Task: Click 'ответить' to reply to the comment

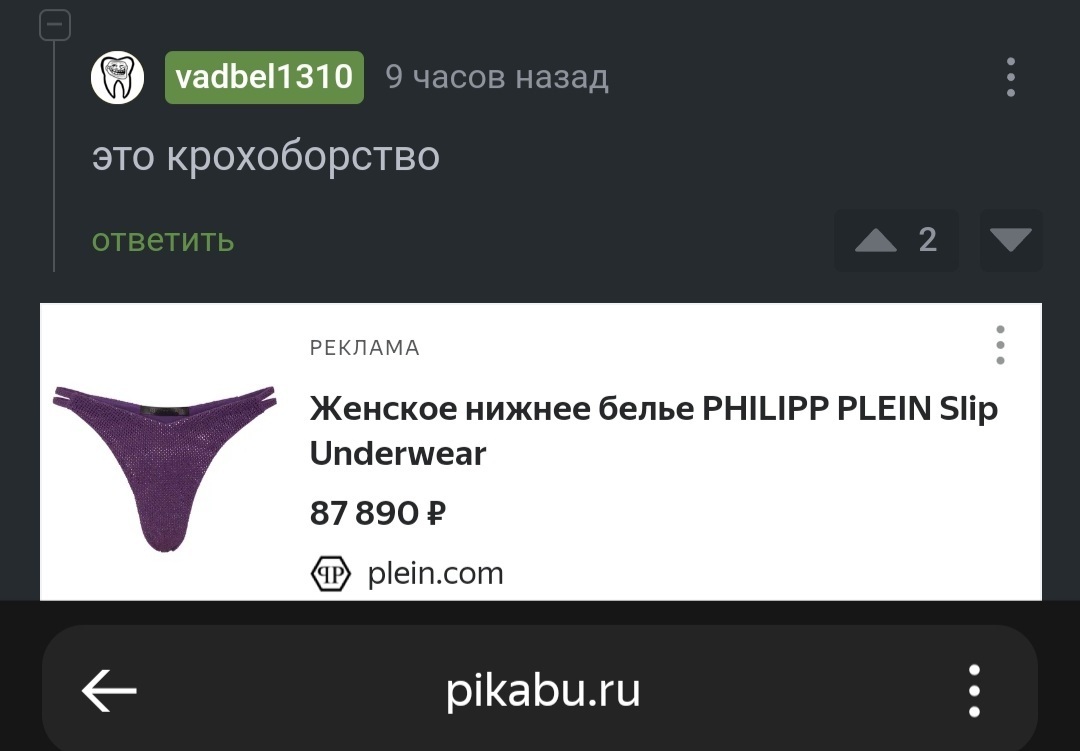Action: click(x=163, y=240)
